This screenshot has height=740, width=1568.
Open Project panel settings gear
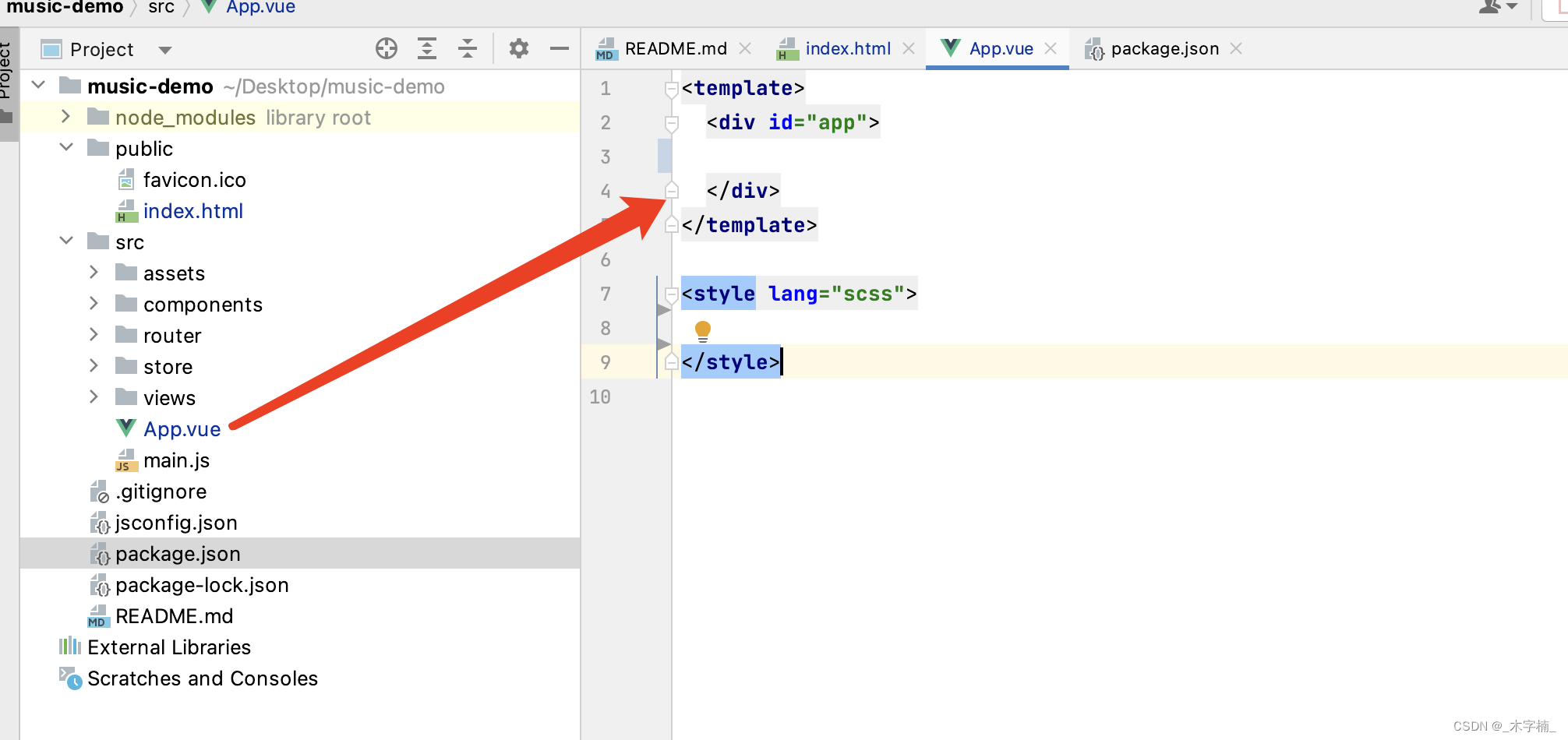(519, 49)
